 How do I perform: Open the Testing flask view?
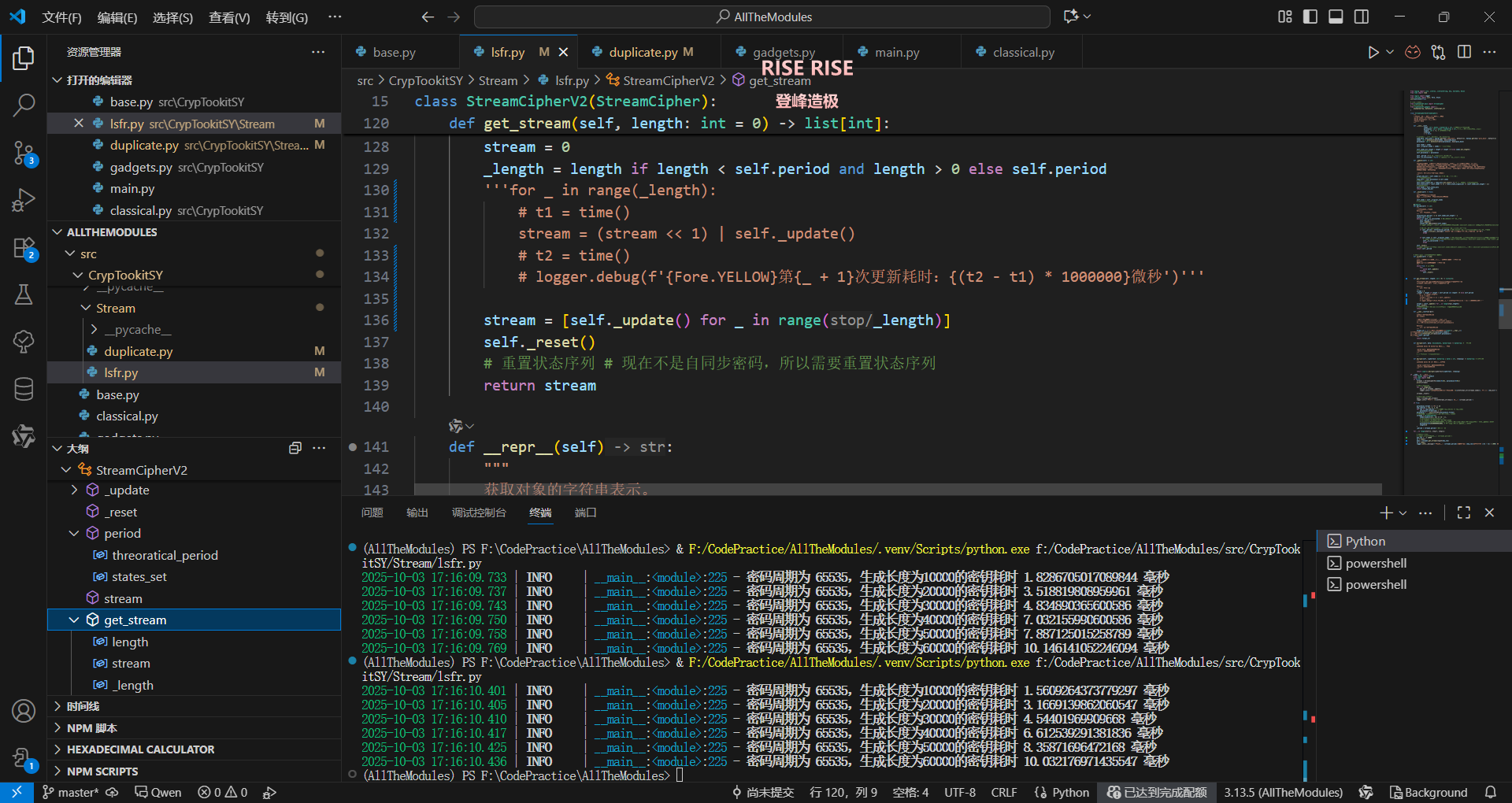pos(24,294)
